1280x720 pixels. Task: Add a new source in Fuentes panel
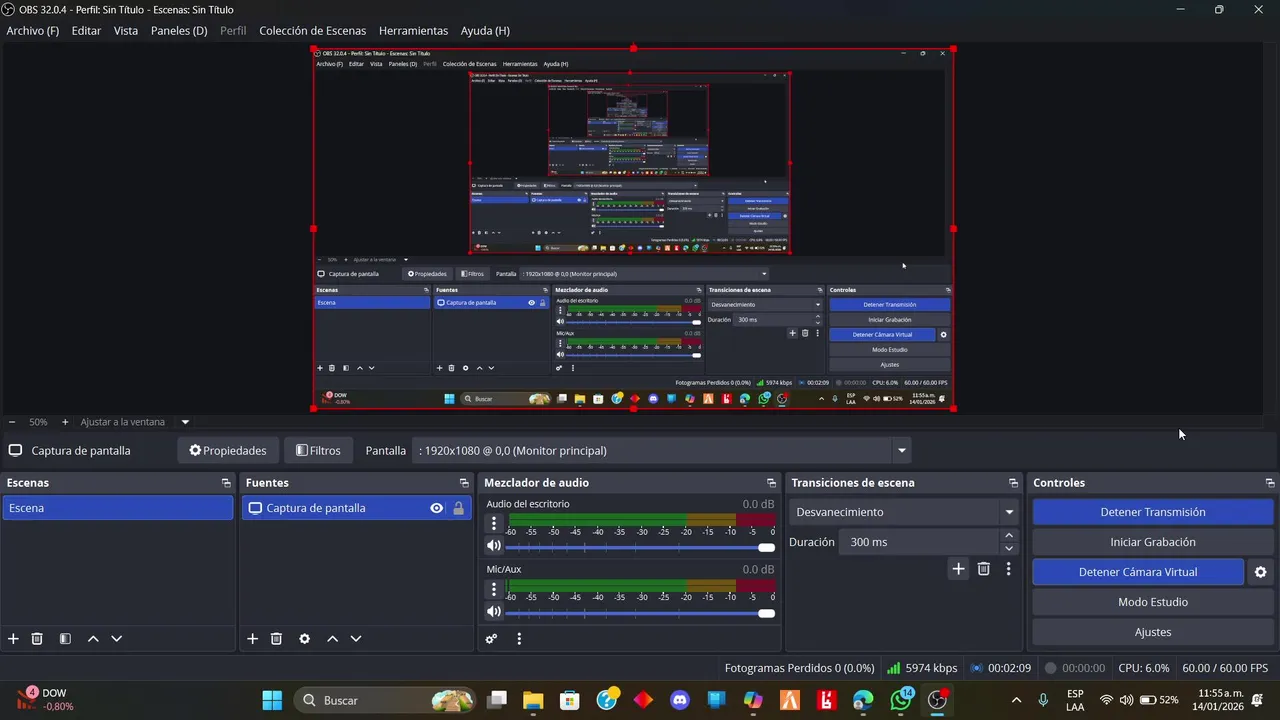tap(252, 639)
